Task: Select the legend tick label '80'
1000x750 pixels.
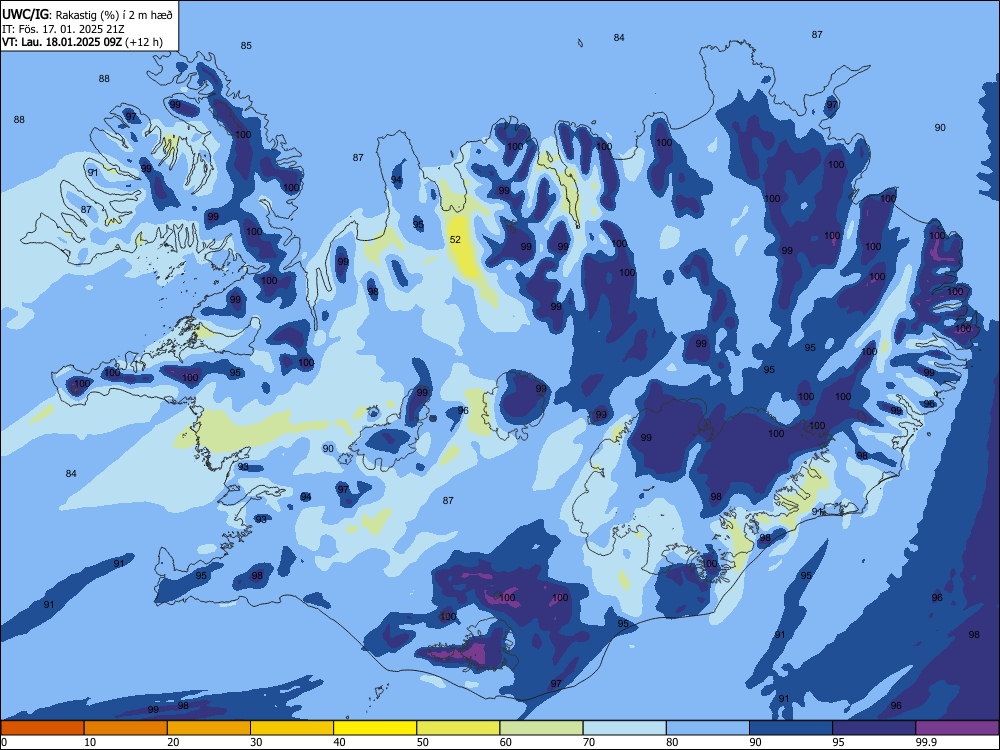Action: [x=672, y=742]
